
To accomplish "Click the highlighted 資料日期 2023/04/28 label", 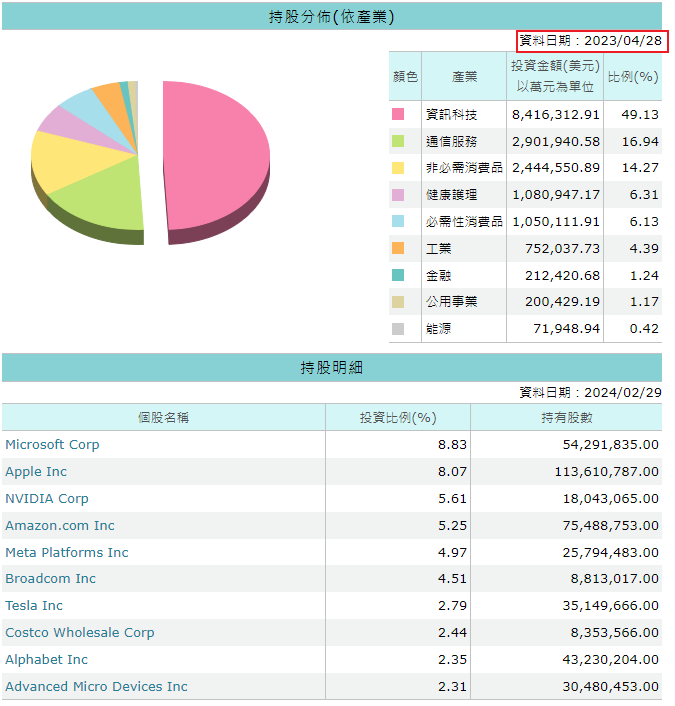I will tap(591, 41).
